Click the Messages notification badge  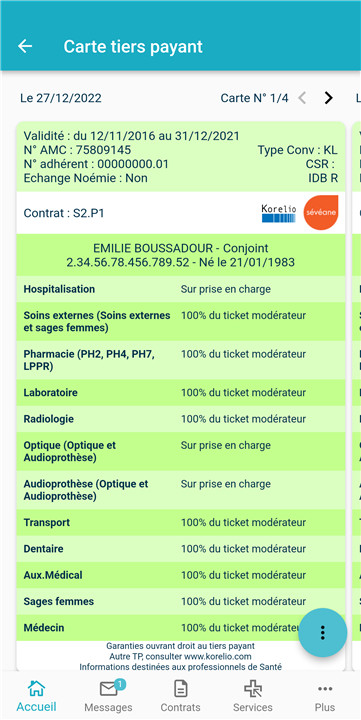119,684
